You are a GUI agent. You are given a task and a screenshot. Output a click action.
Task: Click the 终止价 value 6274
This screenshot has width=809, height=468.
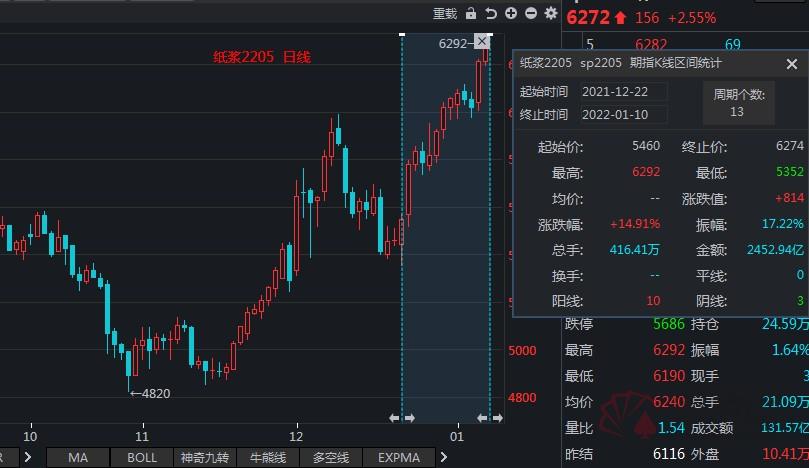point(790,146)
